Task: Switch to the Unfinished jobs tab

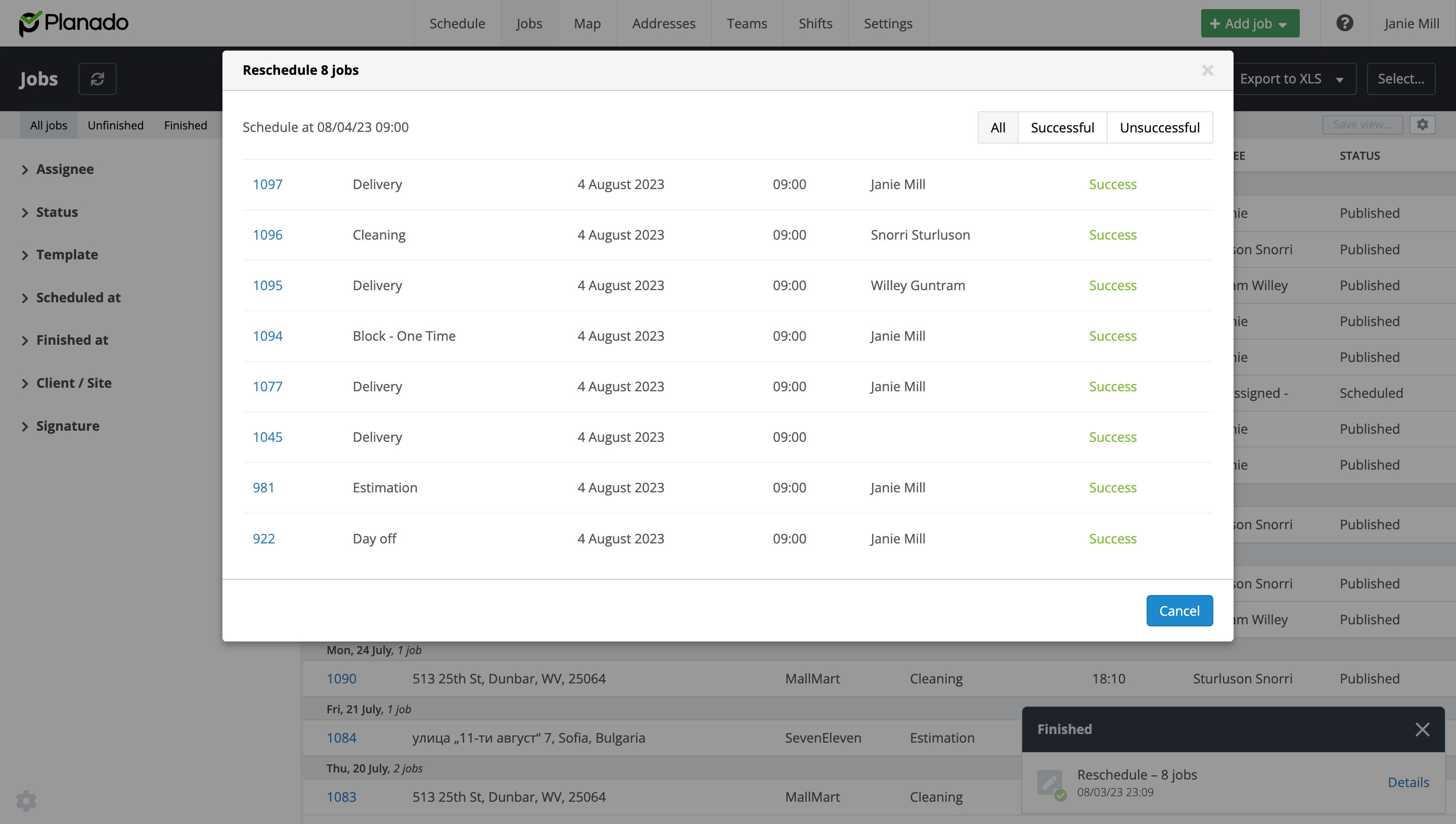Action: pyautogui.click(x=115, y=125)
